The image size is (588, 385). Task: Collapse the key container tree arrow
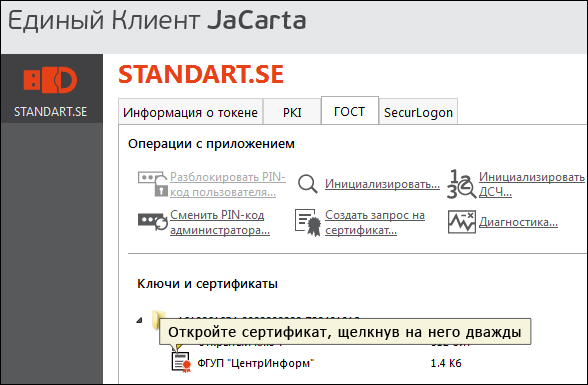coord(140,320)
